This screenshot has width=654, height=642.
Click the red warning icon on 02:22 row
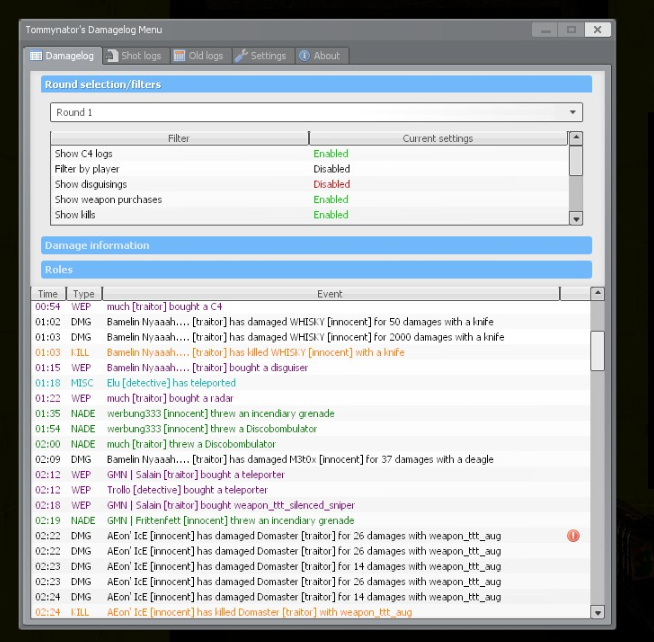(573, 536)
